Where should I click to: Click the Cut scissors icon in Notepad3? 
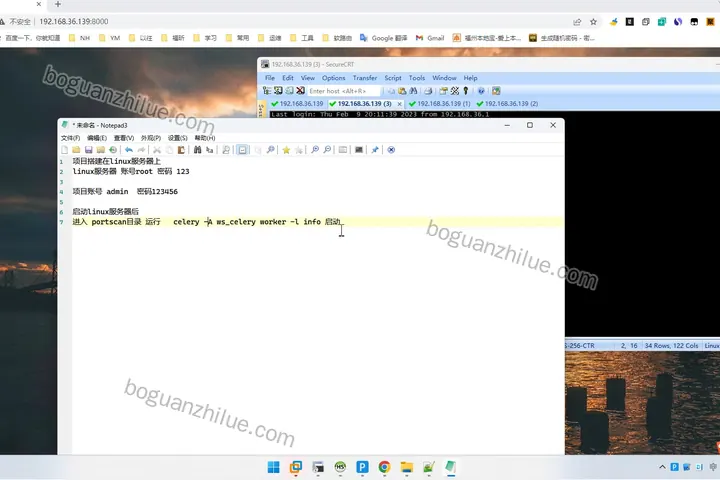[157, 150]
